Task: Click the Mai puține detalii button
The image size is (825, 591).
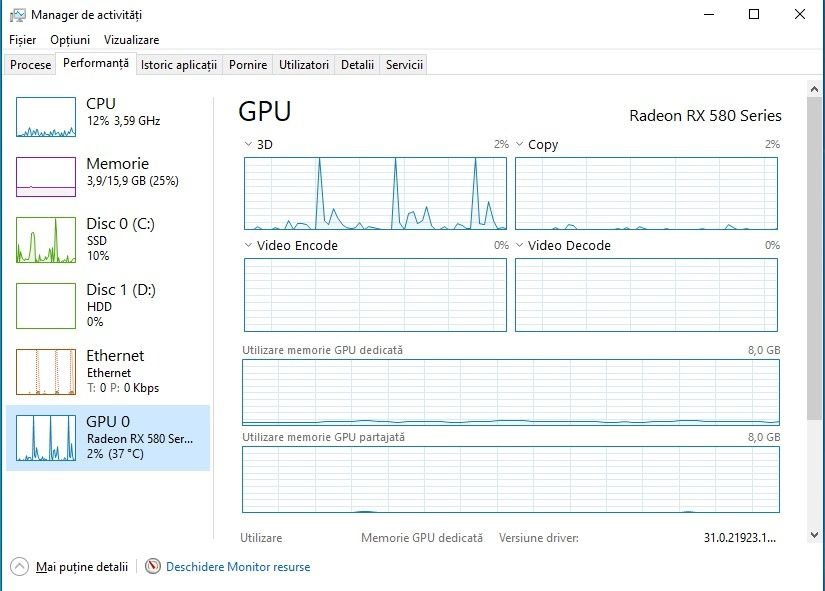Action: [x=82, y=567]
